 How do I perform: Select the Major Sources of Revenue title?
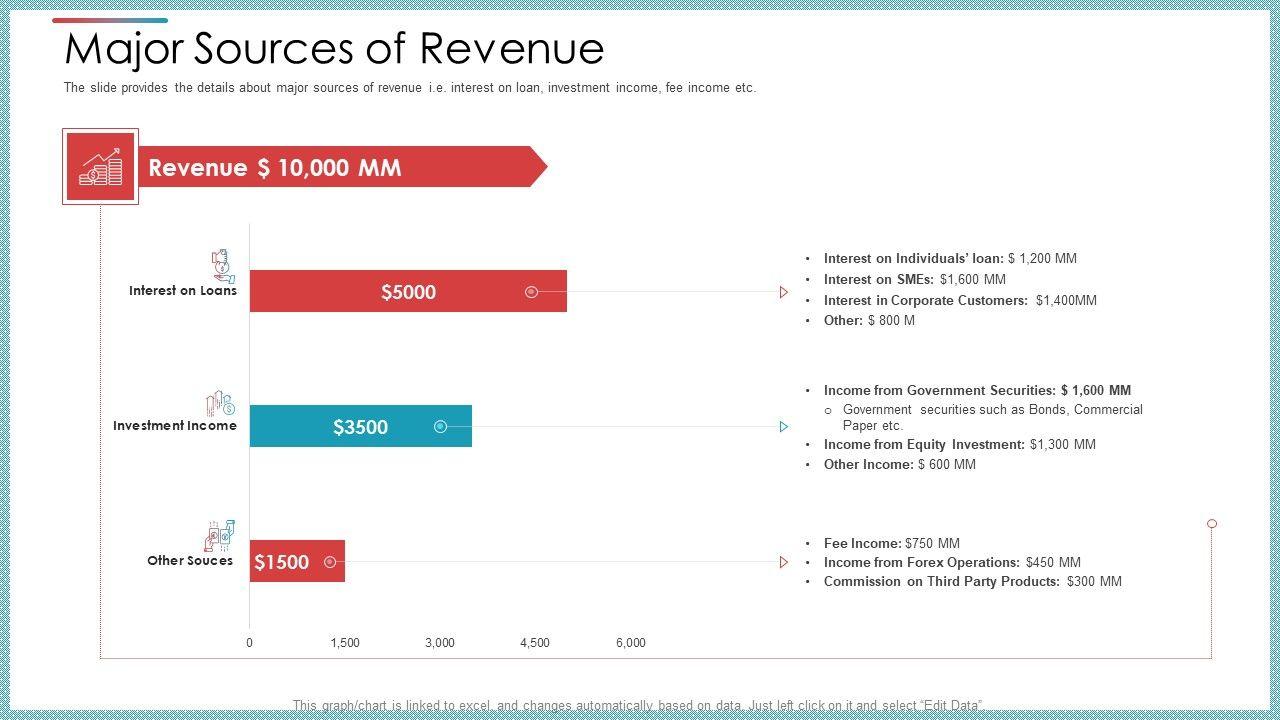pos(334,48)
